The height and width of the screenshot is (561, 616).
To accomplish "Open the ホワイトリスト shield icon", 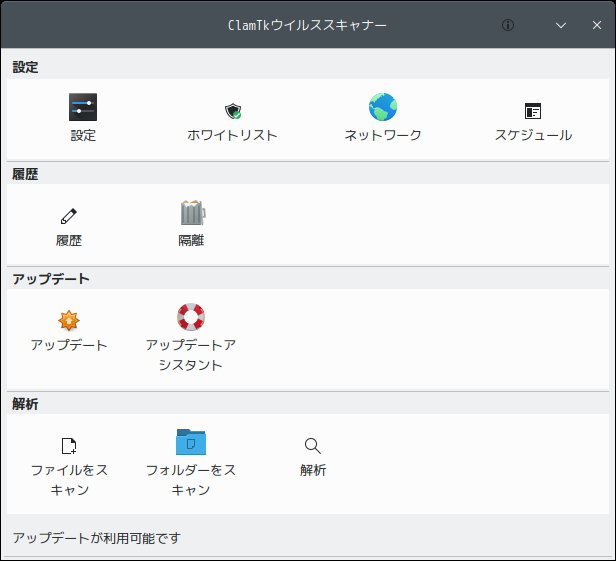I will point(233,111).
